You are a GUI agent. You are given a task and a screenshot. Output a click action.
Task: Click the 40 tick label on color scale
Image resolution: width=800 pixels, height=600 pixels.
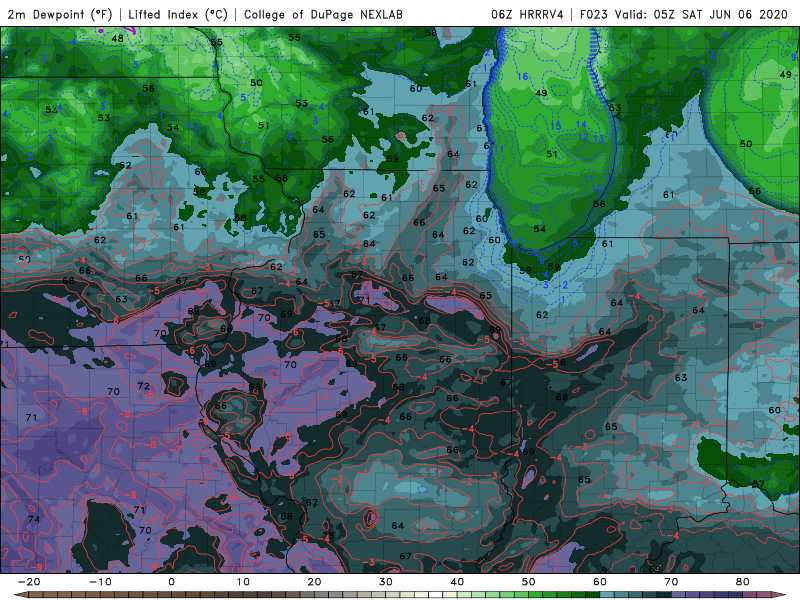tap(457, 582)
